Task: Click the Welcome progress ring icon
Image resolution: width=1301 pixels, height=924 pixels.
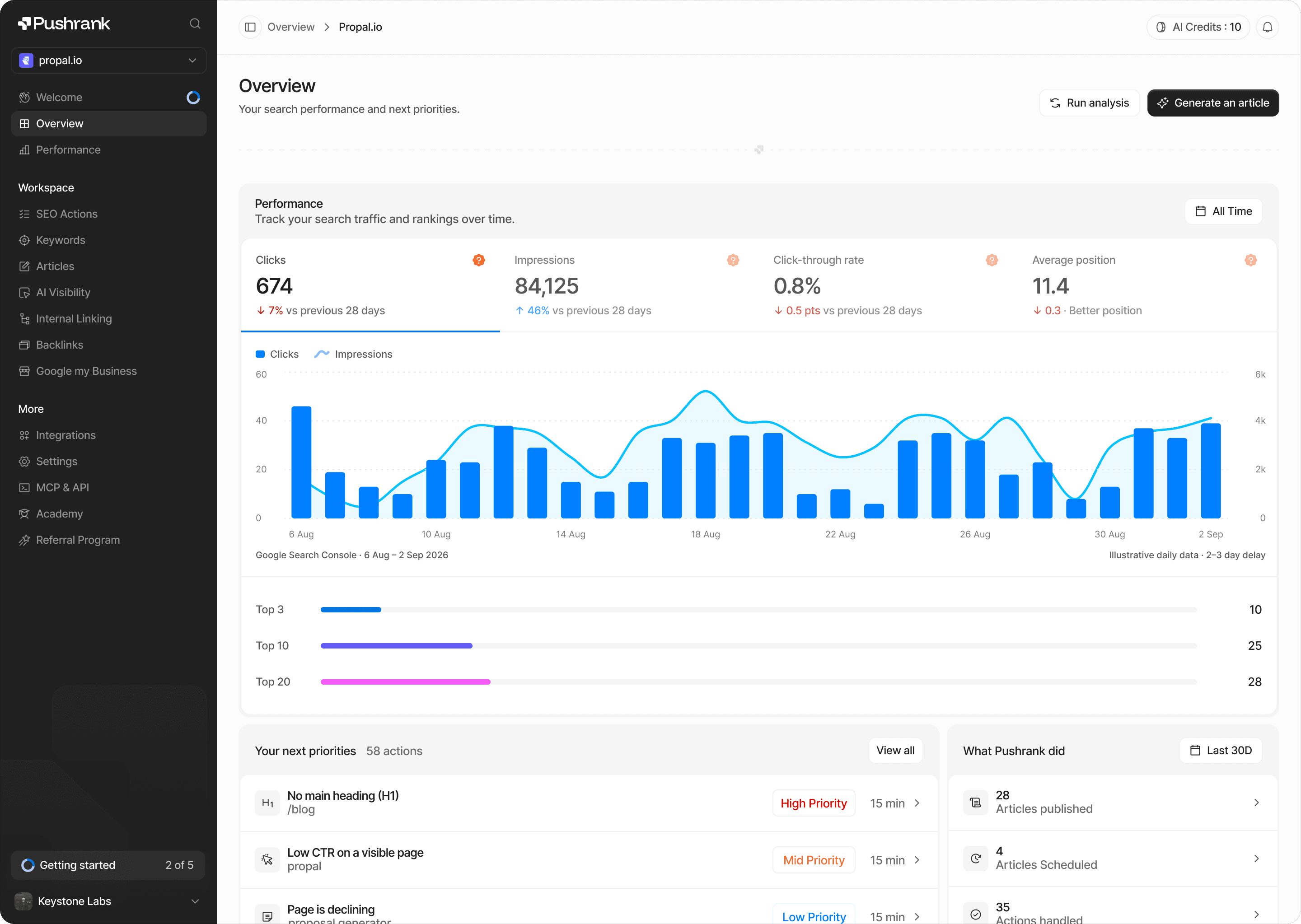Action: [193, 97]
